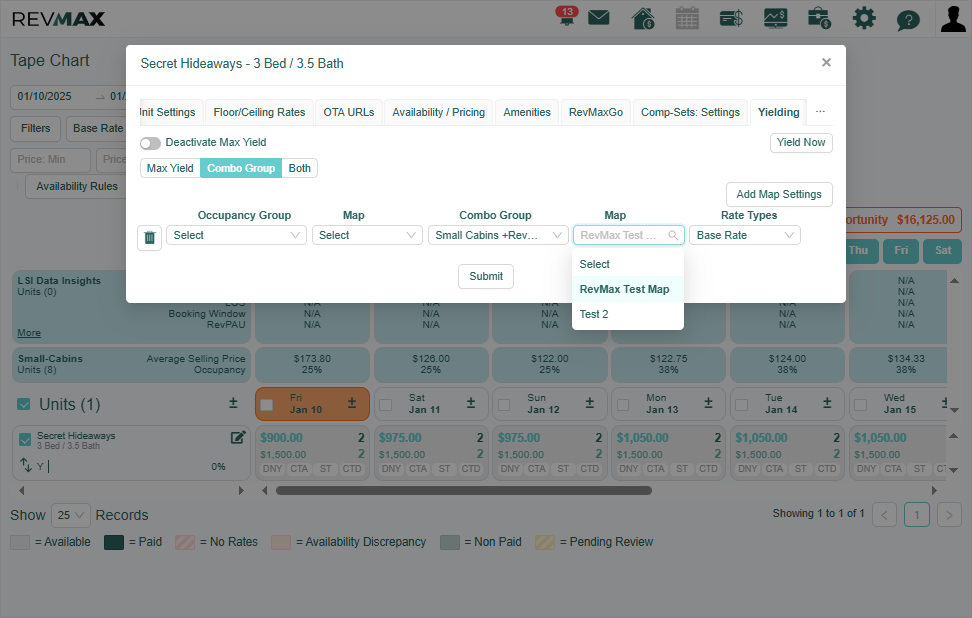Go to previous page arrow

point(885,515)
